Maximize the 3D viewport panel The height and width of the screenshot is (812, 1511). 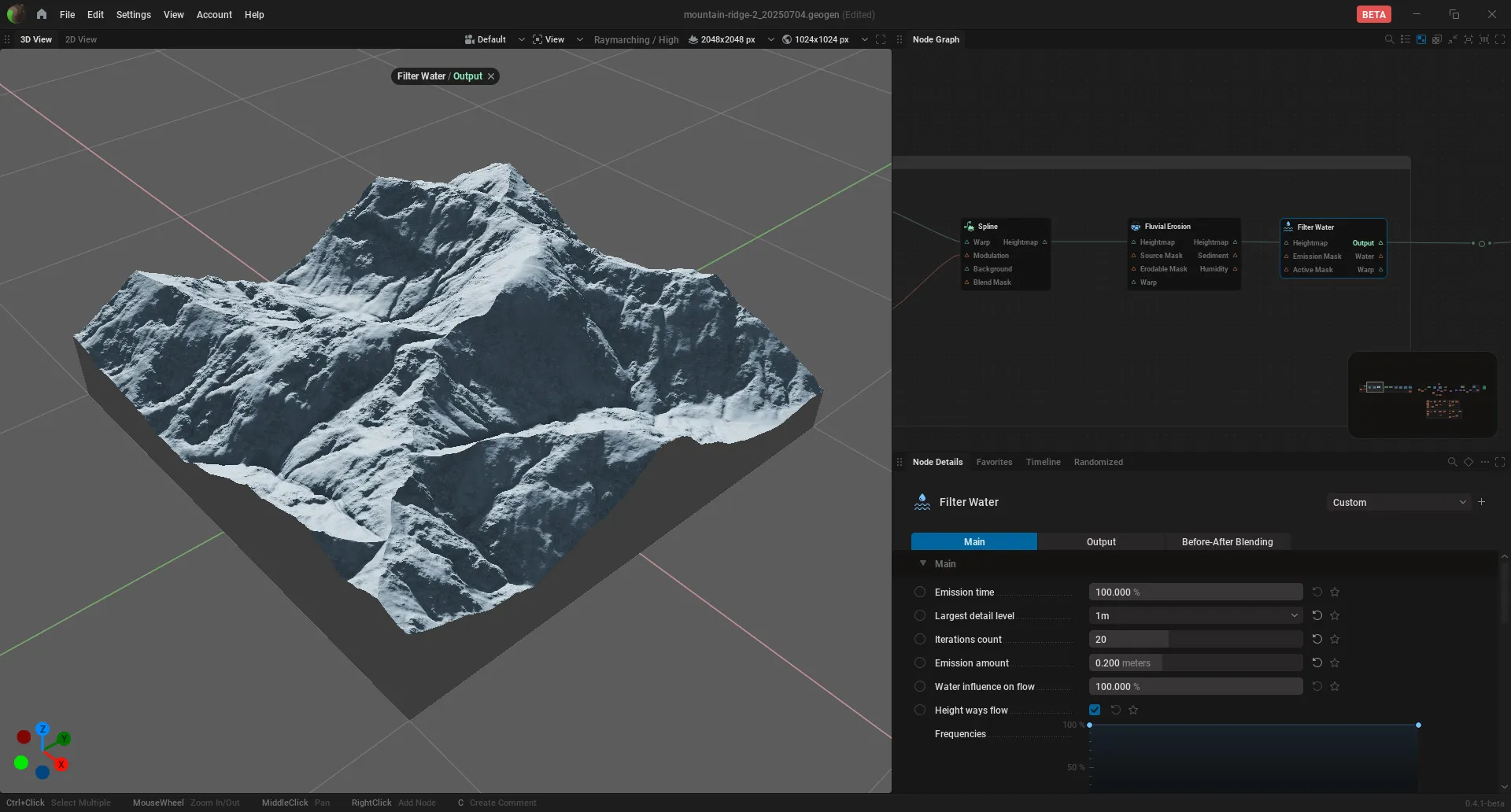click(x=881, y=39)
